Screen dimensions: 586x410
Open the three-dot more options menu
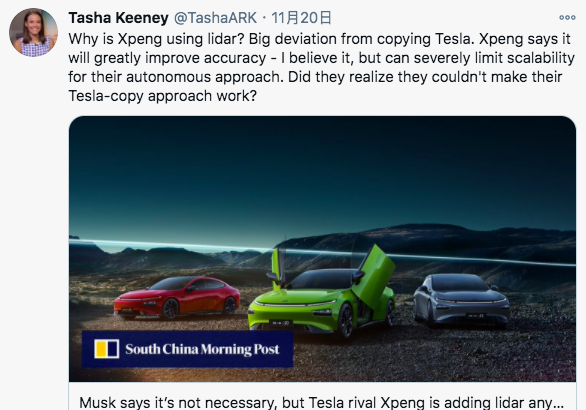tap(567, 18)
